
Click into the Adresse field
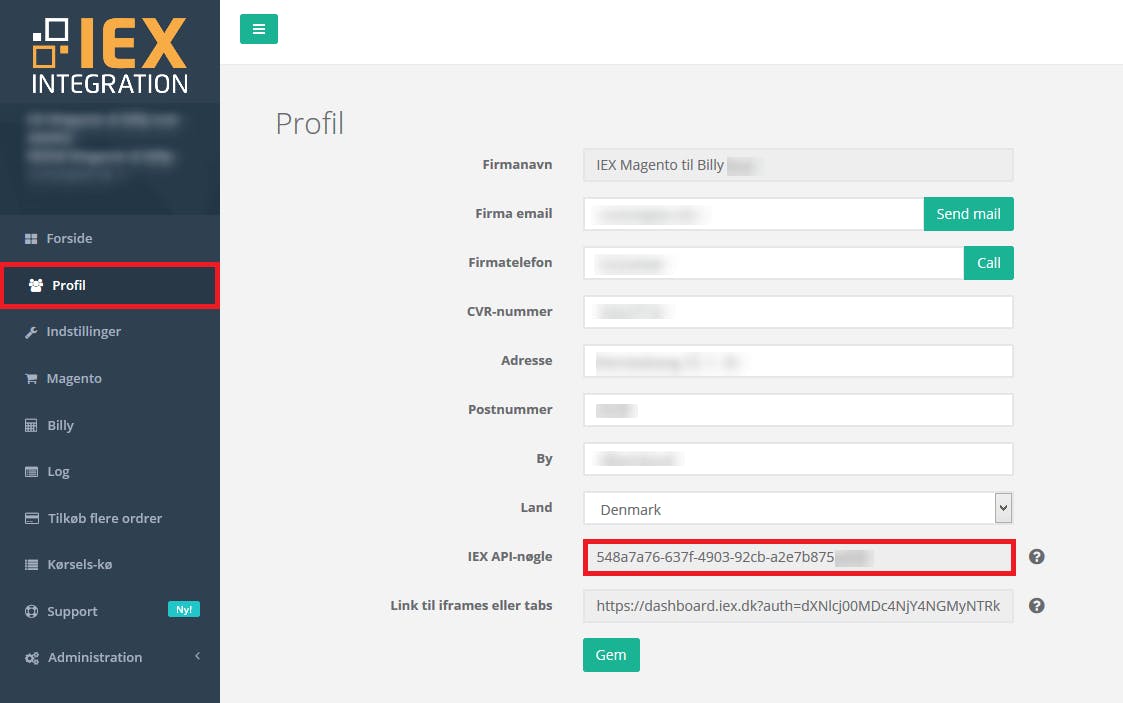[x=798, y=361]
